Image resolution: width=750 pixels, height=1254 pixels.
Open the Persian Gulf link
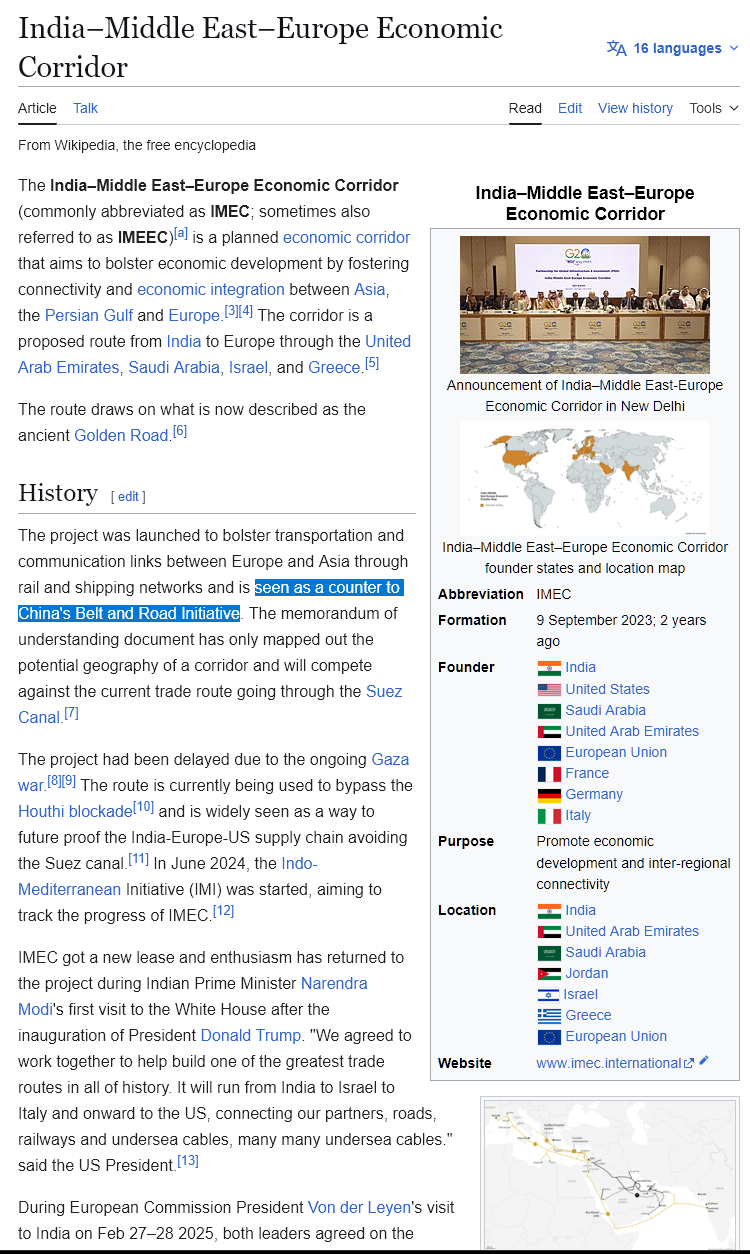89,315
